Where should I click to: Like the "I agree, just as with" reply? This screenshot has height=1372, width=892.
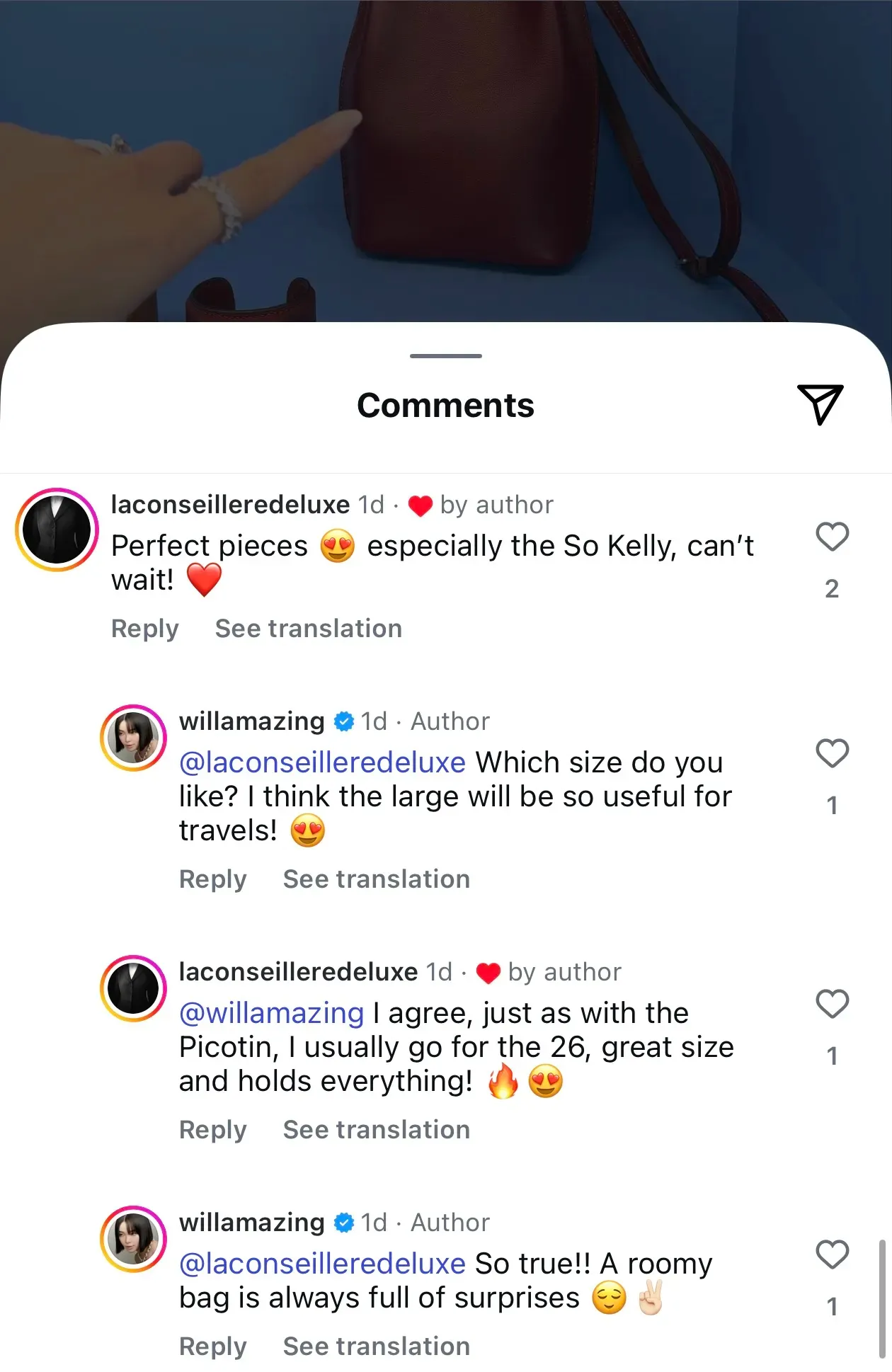(x=832, y=1005)
